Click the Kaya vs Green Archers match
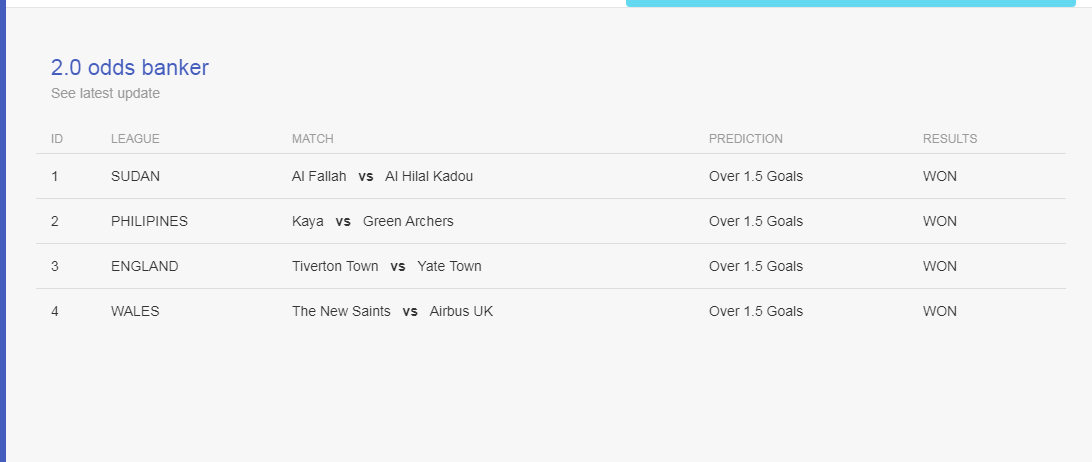1092x462 pixels. (x=373, y=221)
